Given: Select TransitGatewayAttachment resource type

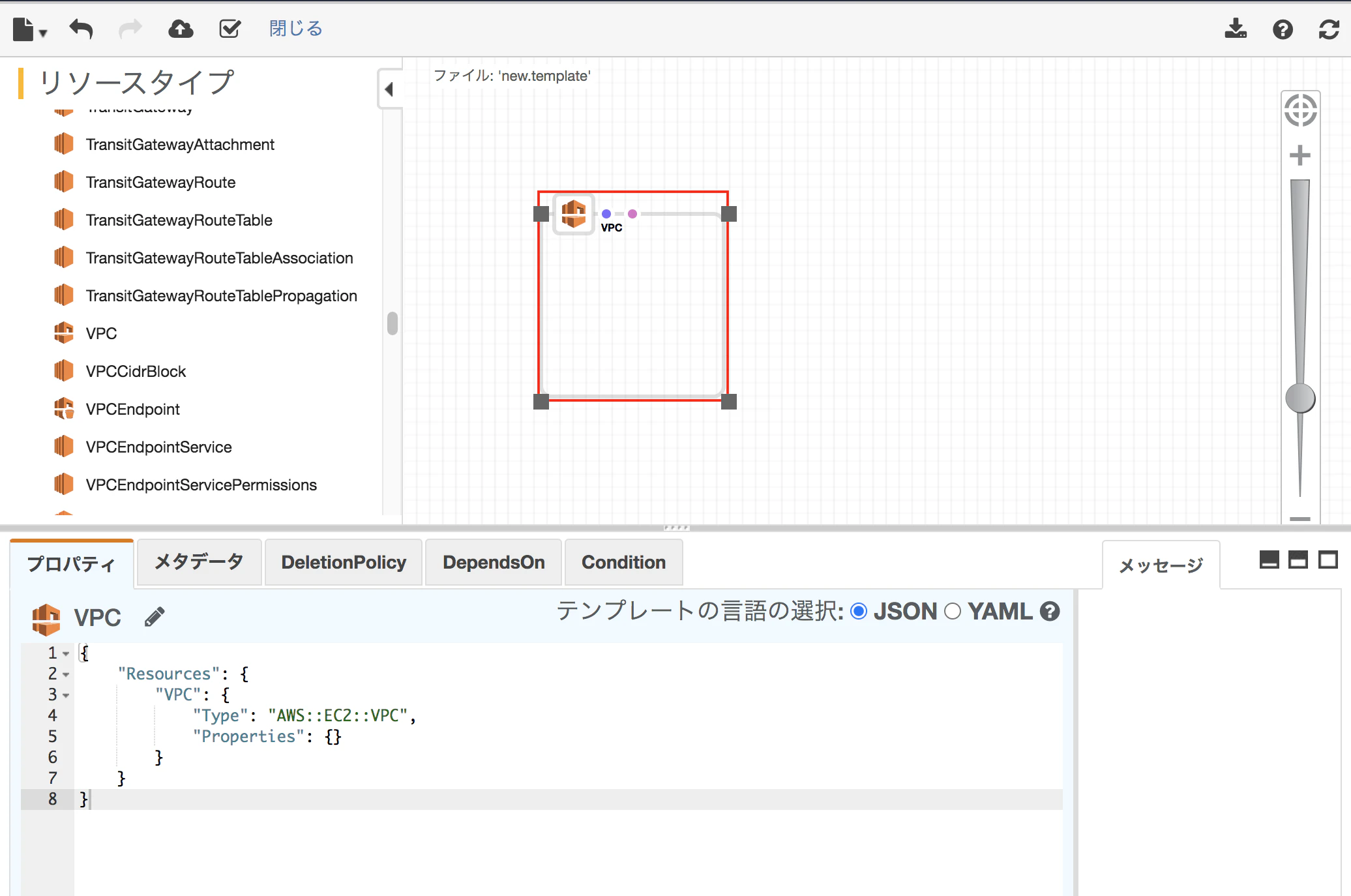Looking at the screenshot, I should point(180,144).
